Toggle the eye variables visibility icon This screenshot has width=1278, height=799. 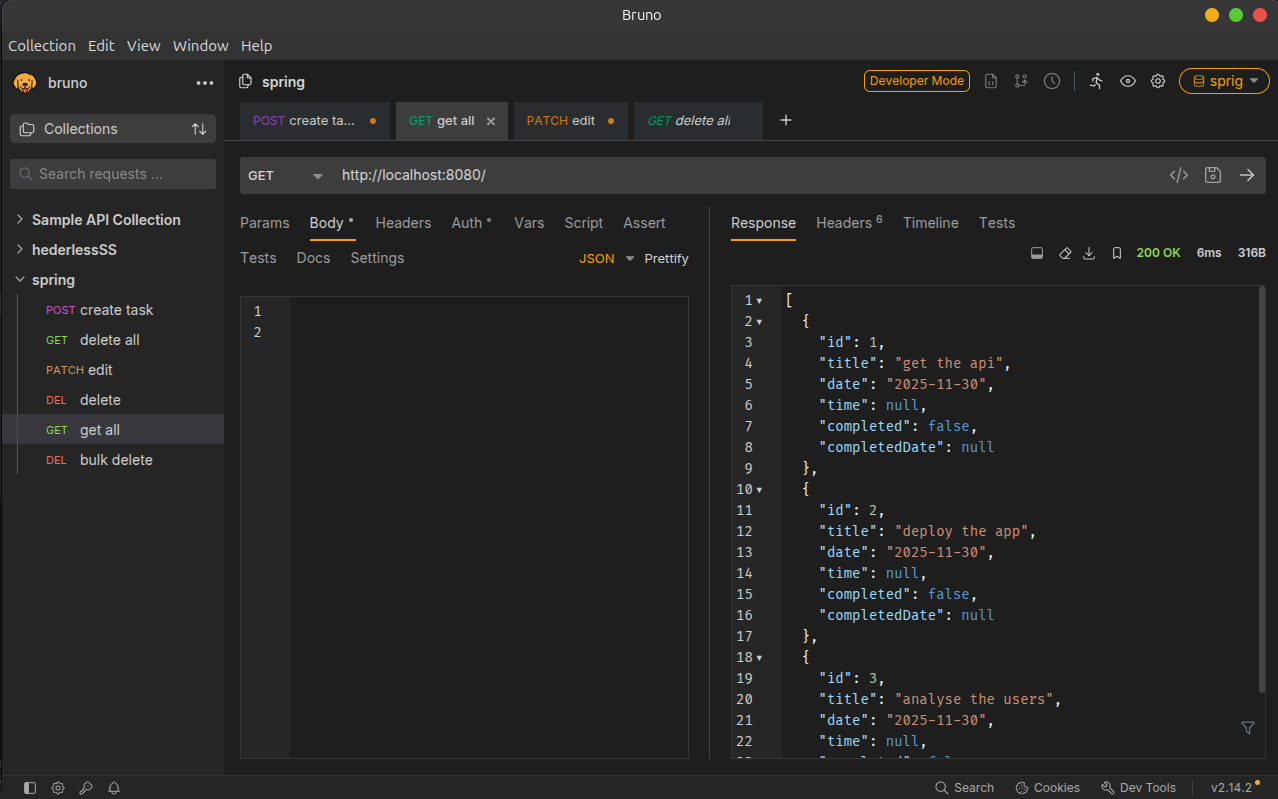click(1128, 82)
